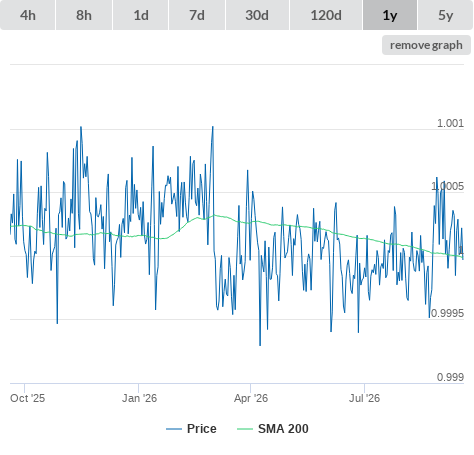474x455 pixels.
Task: Click the remove graph button
Action: [426, 45]
